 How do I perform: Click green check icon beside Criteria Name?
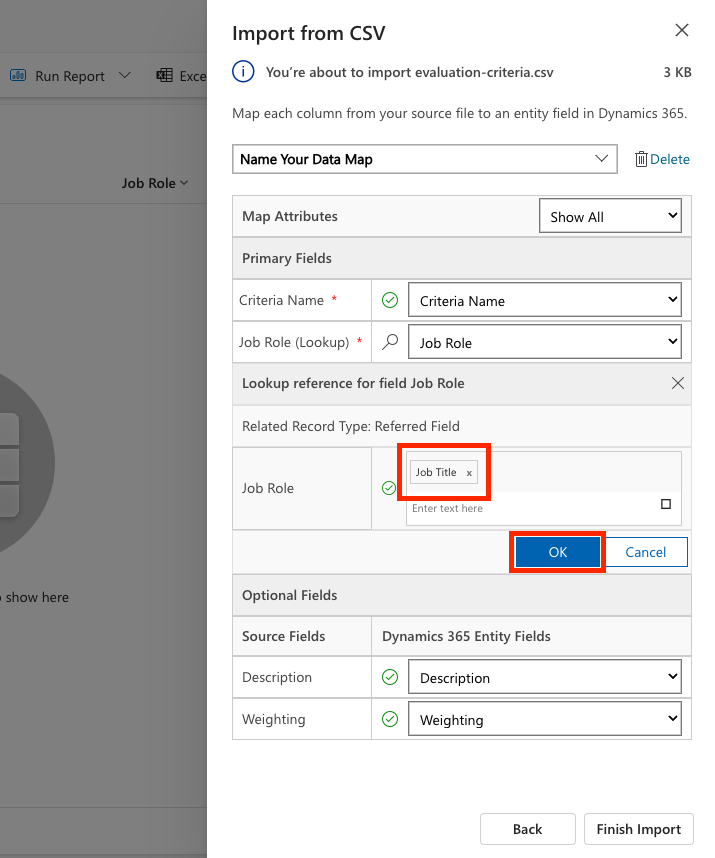point(390,300)
